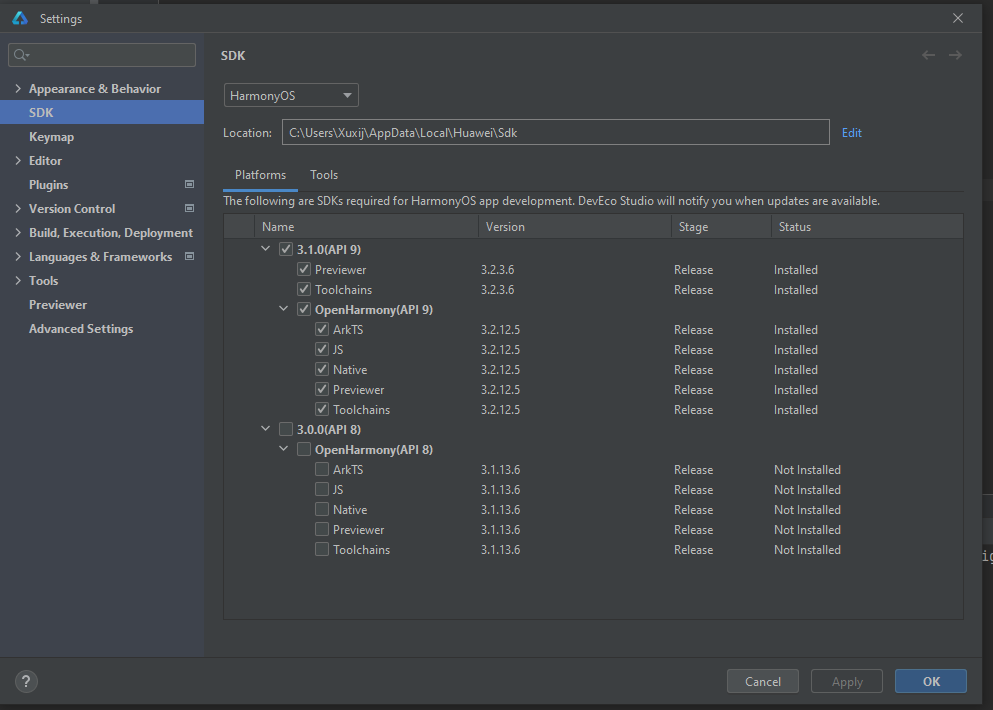Viewport: 993px width, 710px height.
Task: Collapse the OpenHarmony(API 8) node
Action: point(284,449)
